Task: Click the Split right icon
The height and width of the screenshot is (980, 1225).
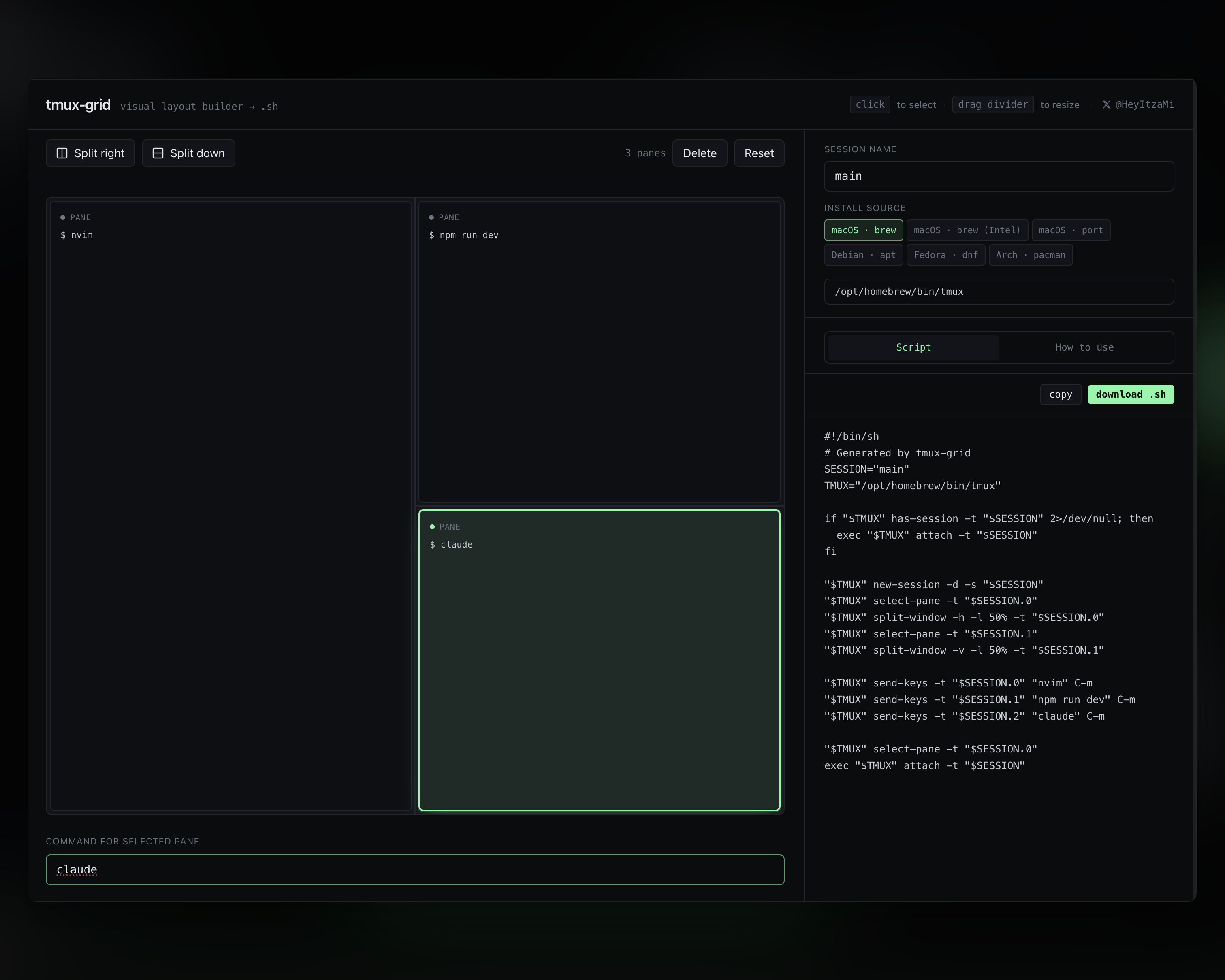Action: [62, 153]
